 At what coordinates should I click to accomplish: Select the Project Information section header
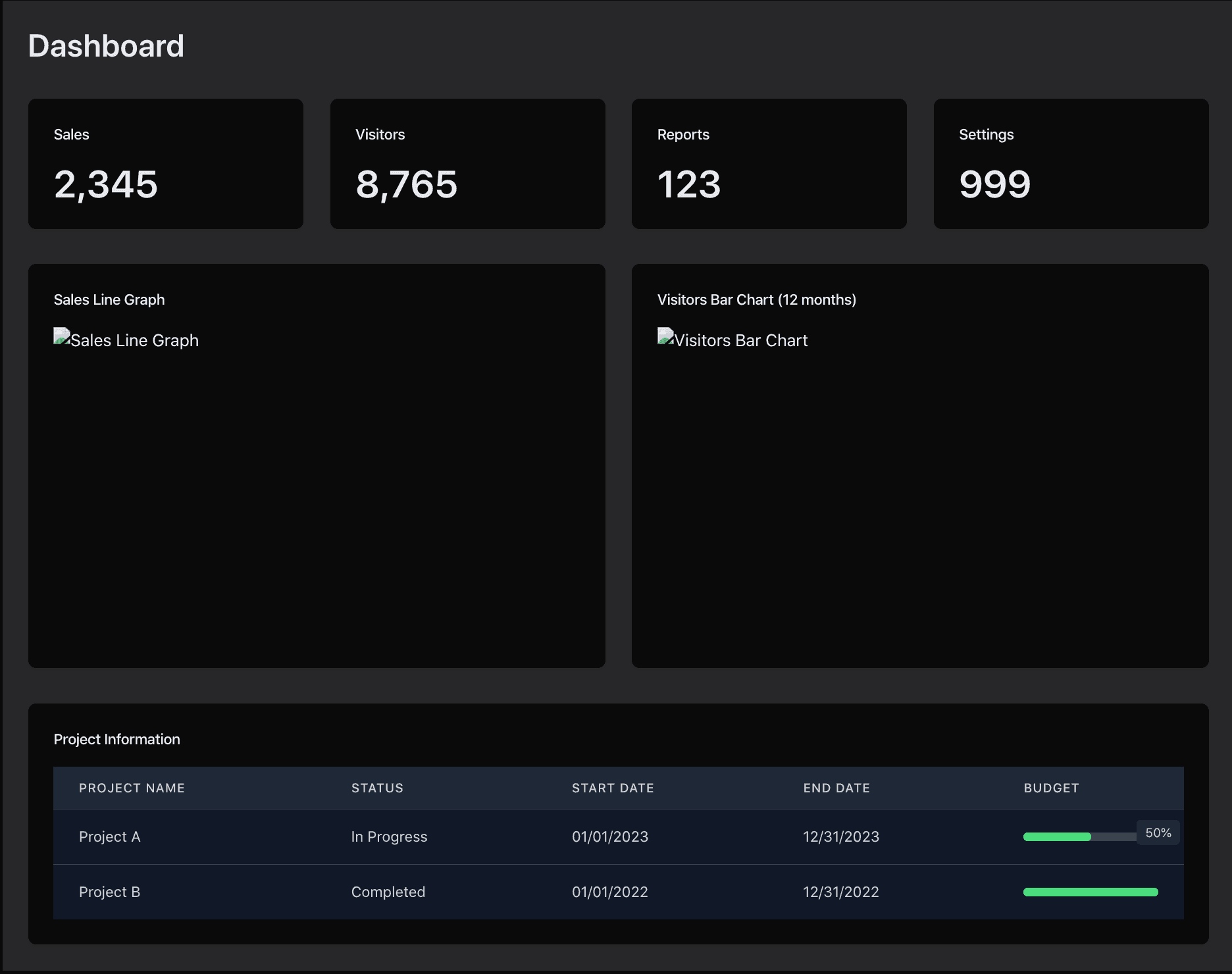(x=116, y=739)
